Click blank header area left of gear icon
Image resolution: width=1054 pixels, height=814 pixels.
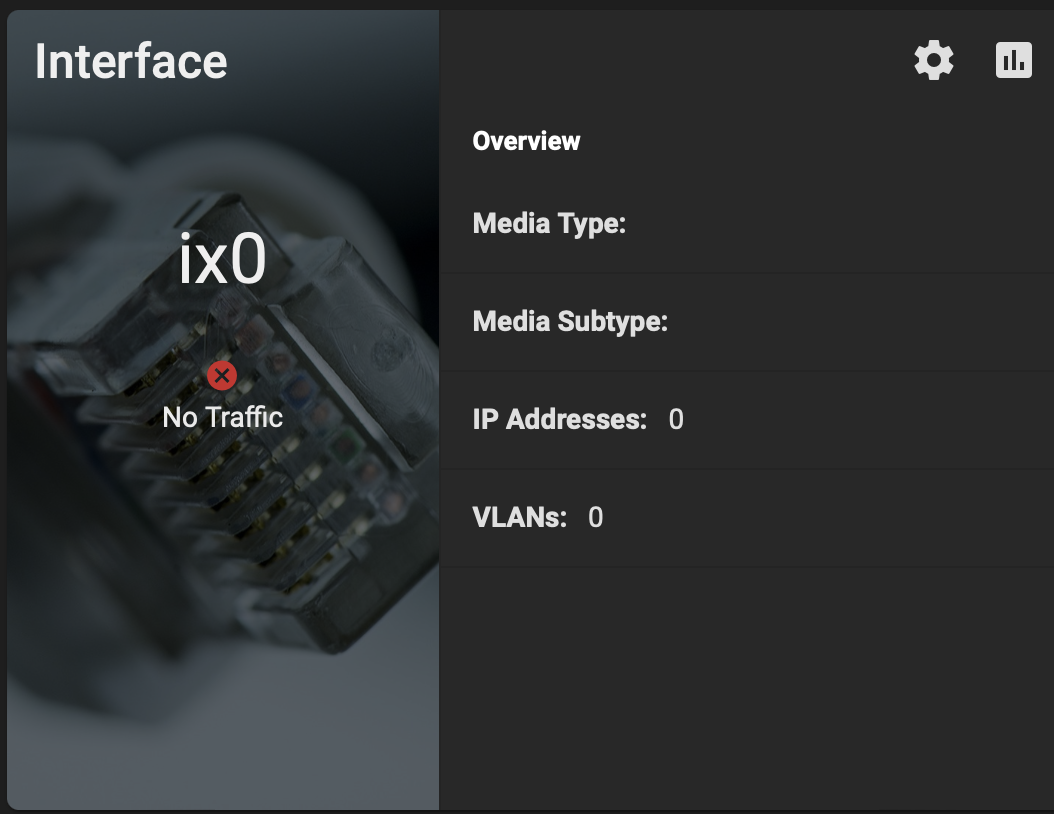(x=672, y=60)
